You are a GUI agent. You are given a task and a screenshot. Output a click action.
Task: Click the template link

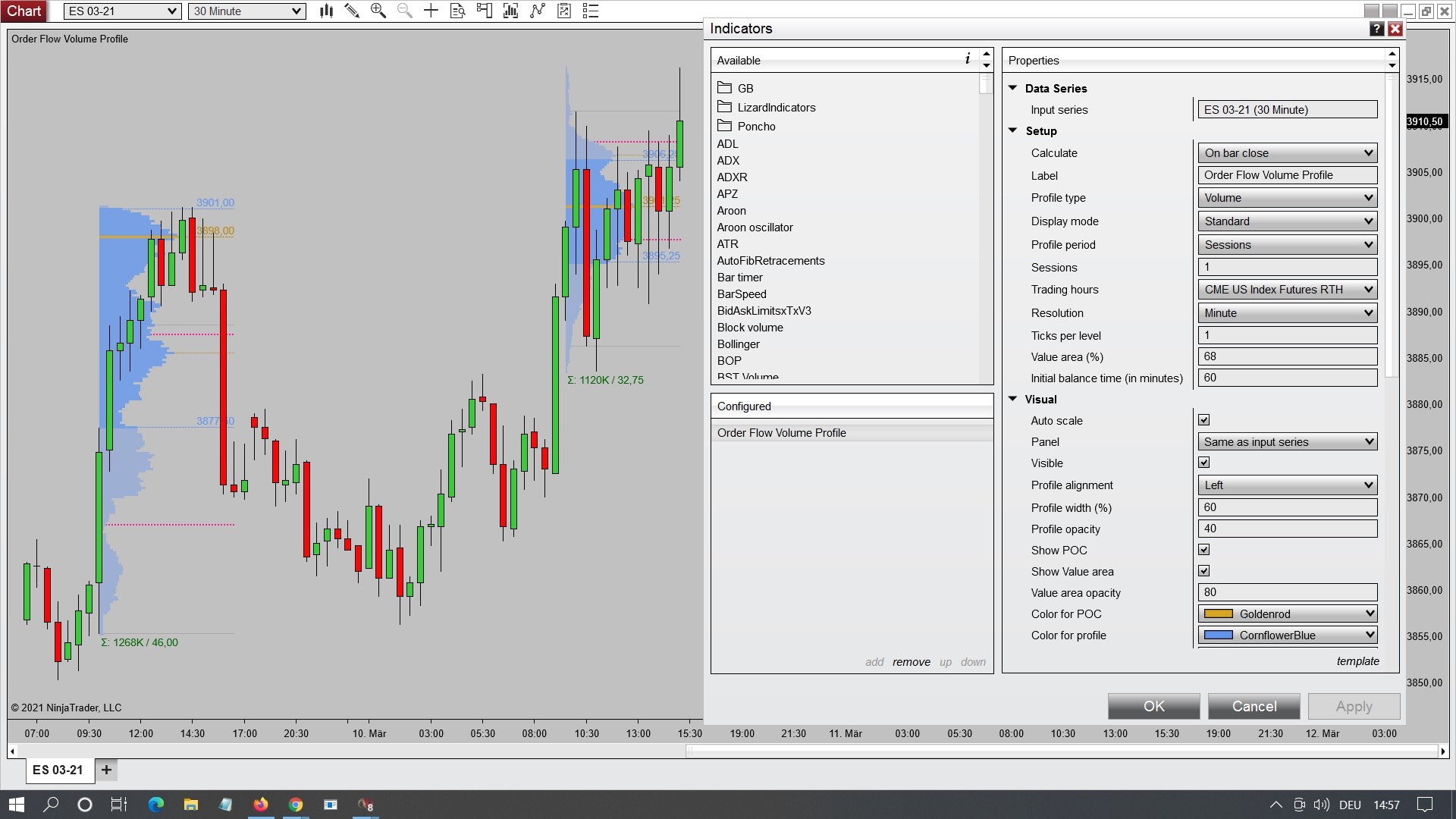(1357, 661)
